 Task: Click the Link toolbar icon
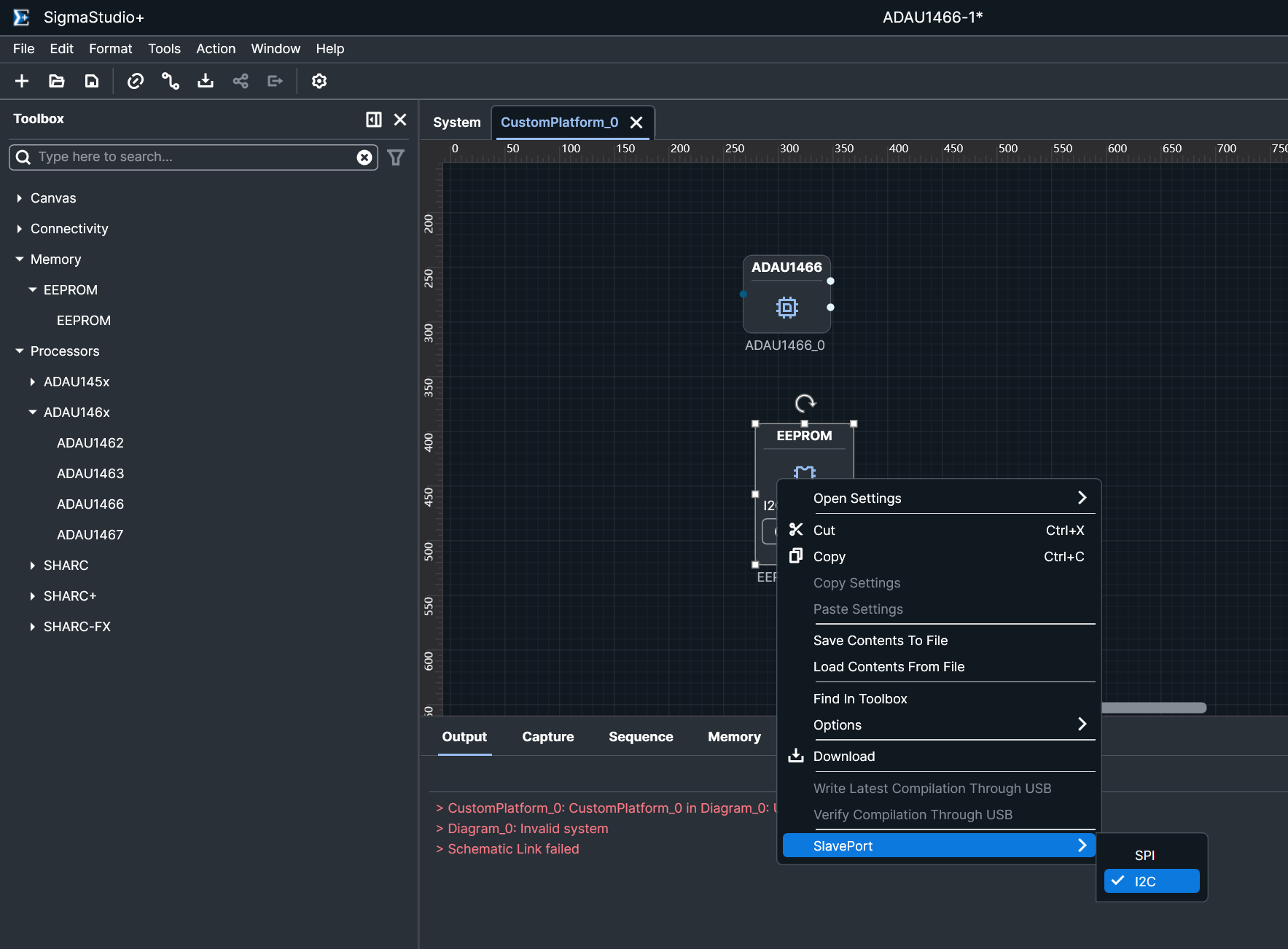136,81
